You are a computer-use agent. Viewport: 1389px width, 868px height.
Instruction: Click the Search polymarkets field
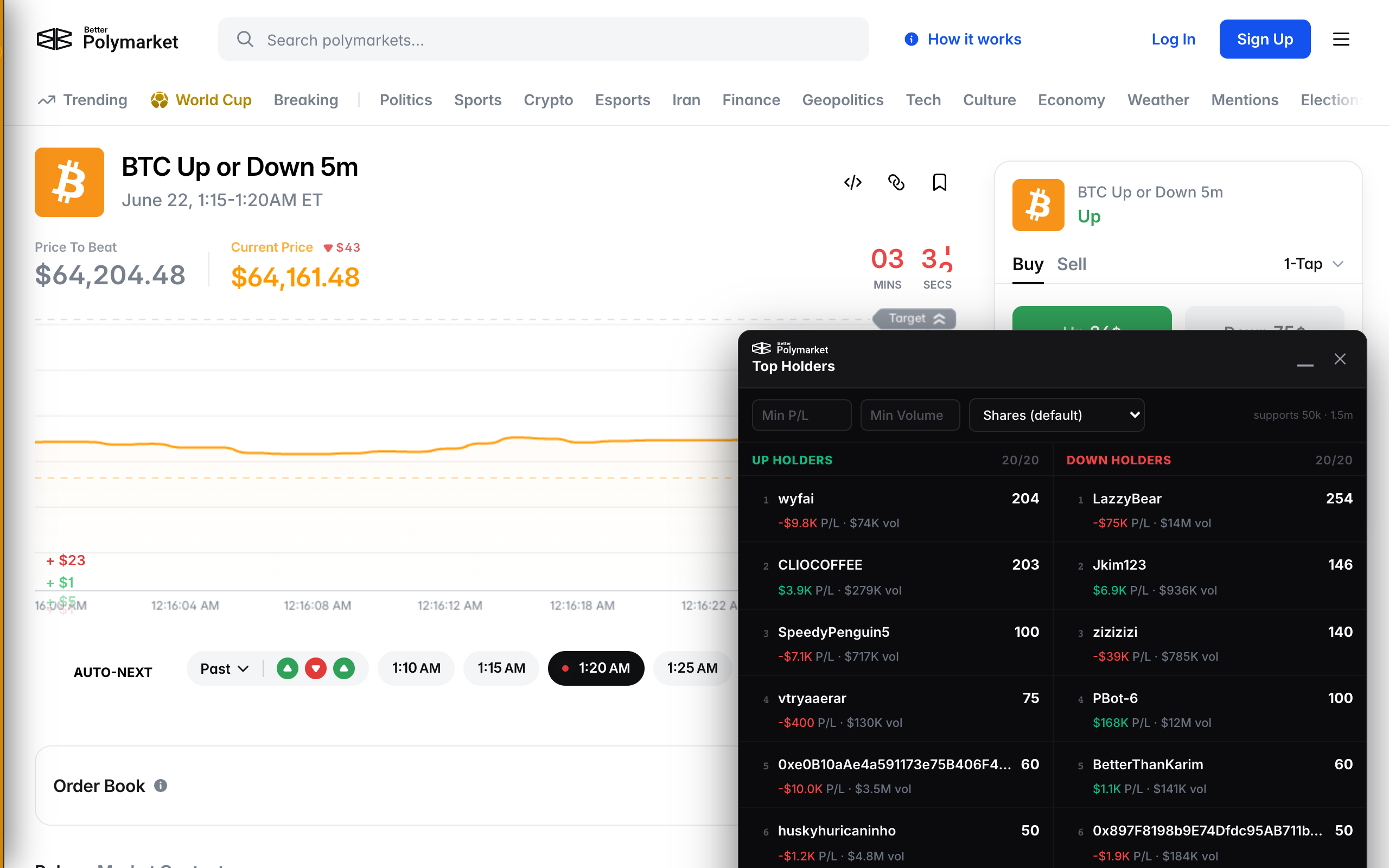pyautogui.click(x=543, y=39)
